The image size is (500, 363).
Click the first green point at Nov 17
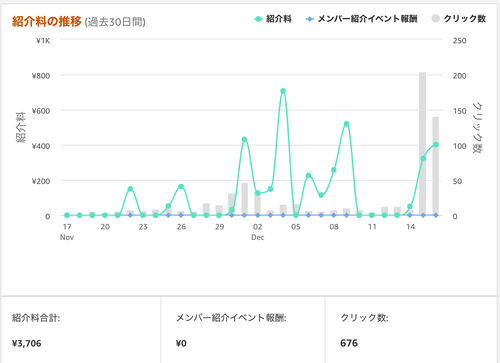(67, 215)
